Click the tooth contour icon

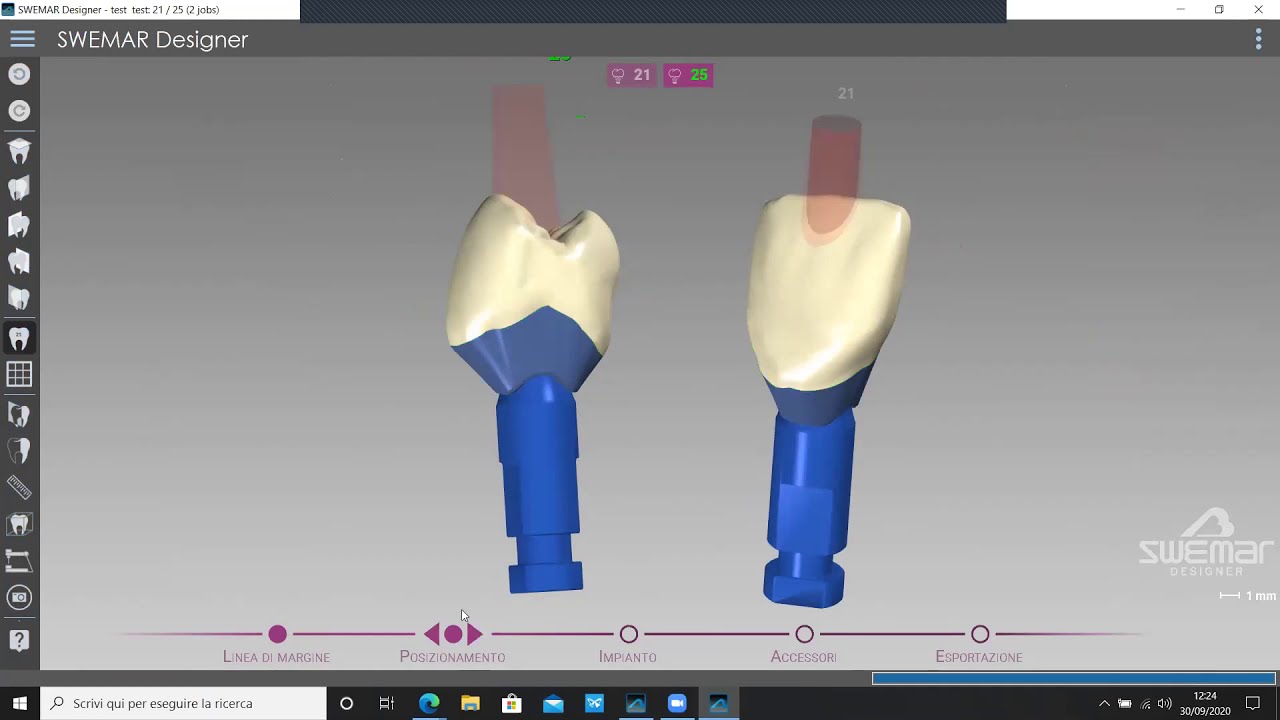coord(19,450)
